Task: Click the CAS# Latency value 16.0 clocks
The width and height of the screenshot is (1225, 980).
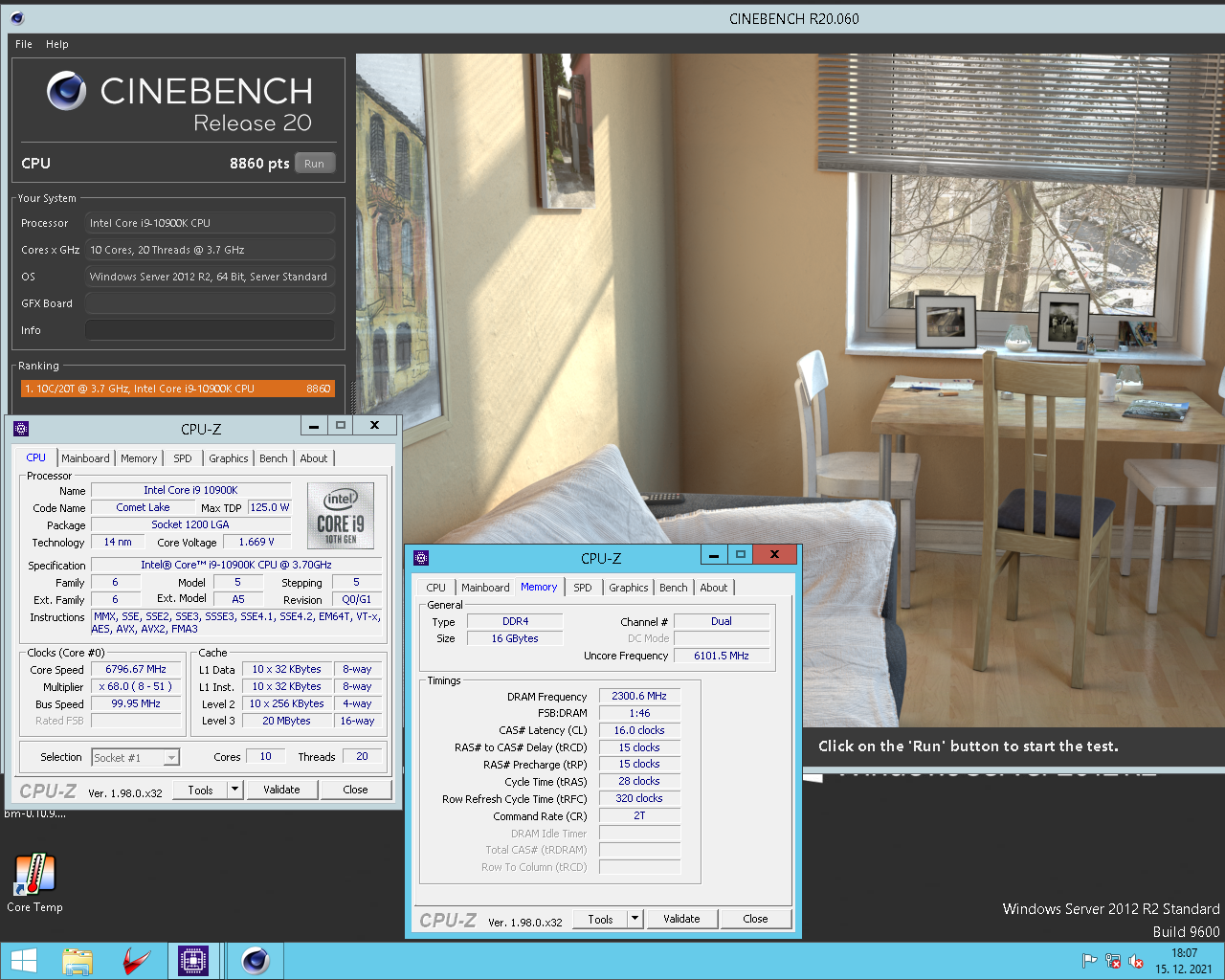Action: 639,730
